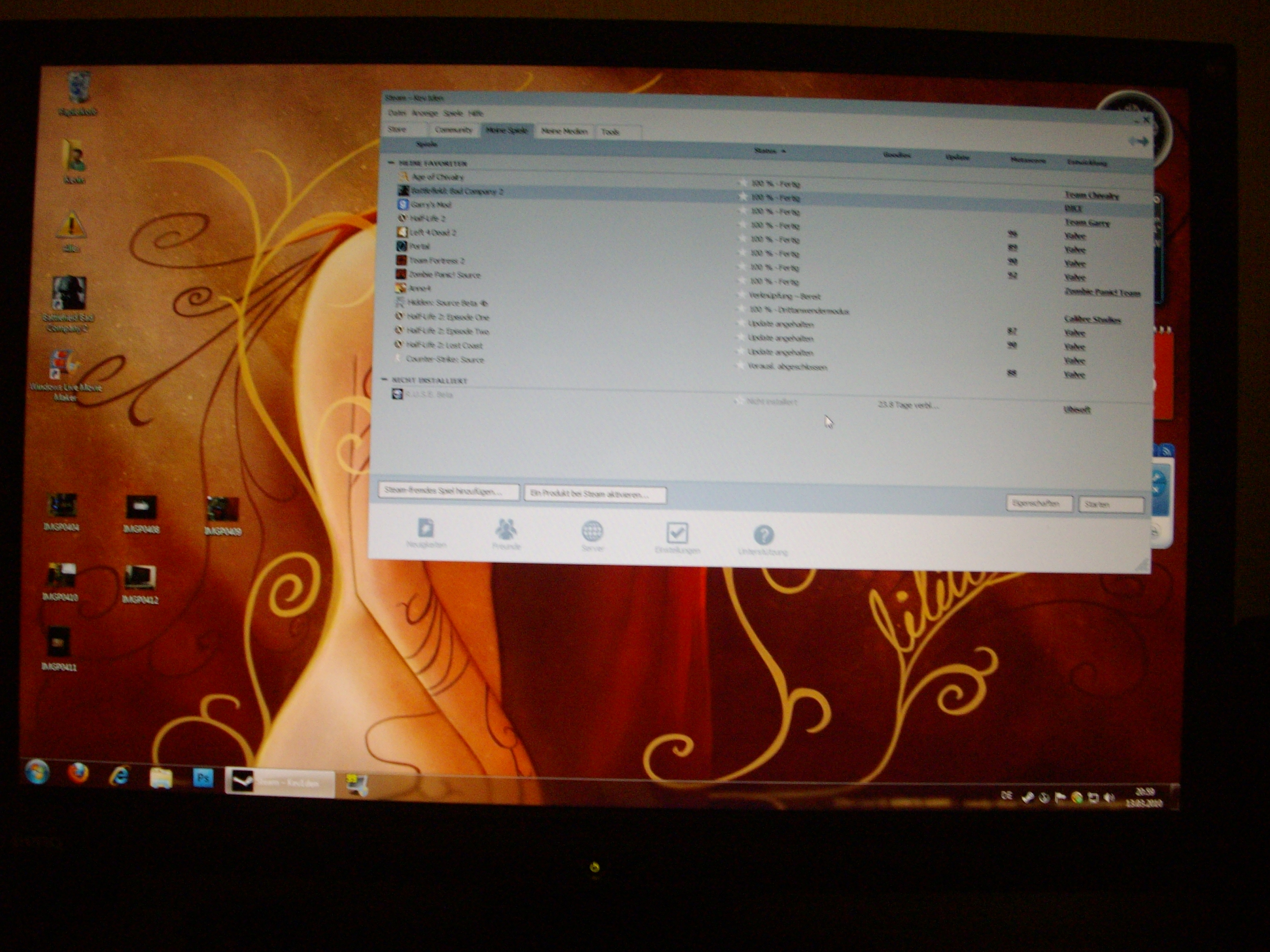The image size is (1270, 952).
Task: Open Windows Explorer folder taskbar icon
Action: 161,778
